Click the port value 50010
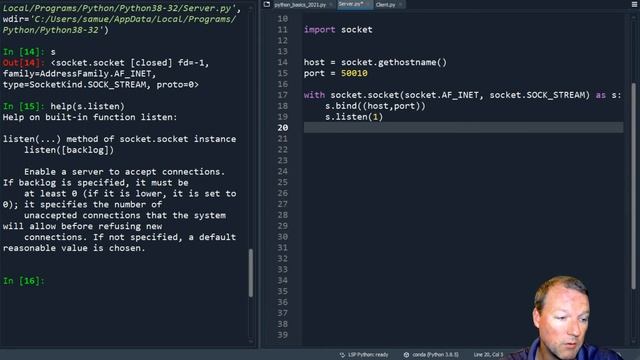This screenshot has width=640, height=360. pyautogui.click(x=354, y=73)
